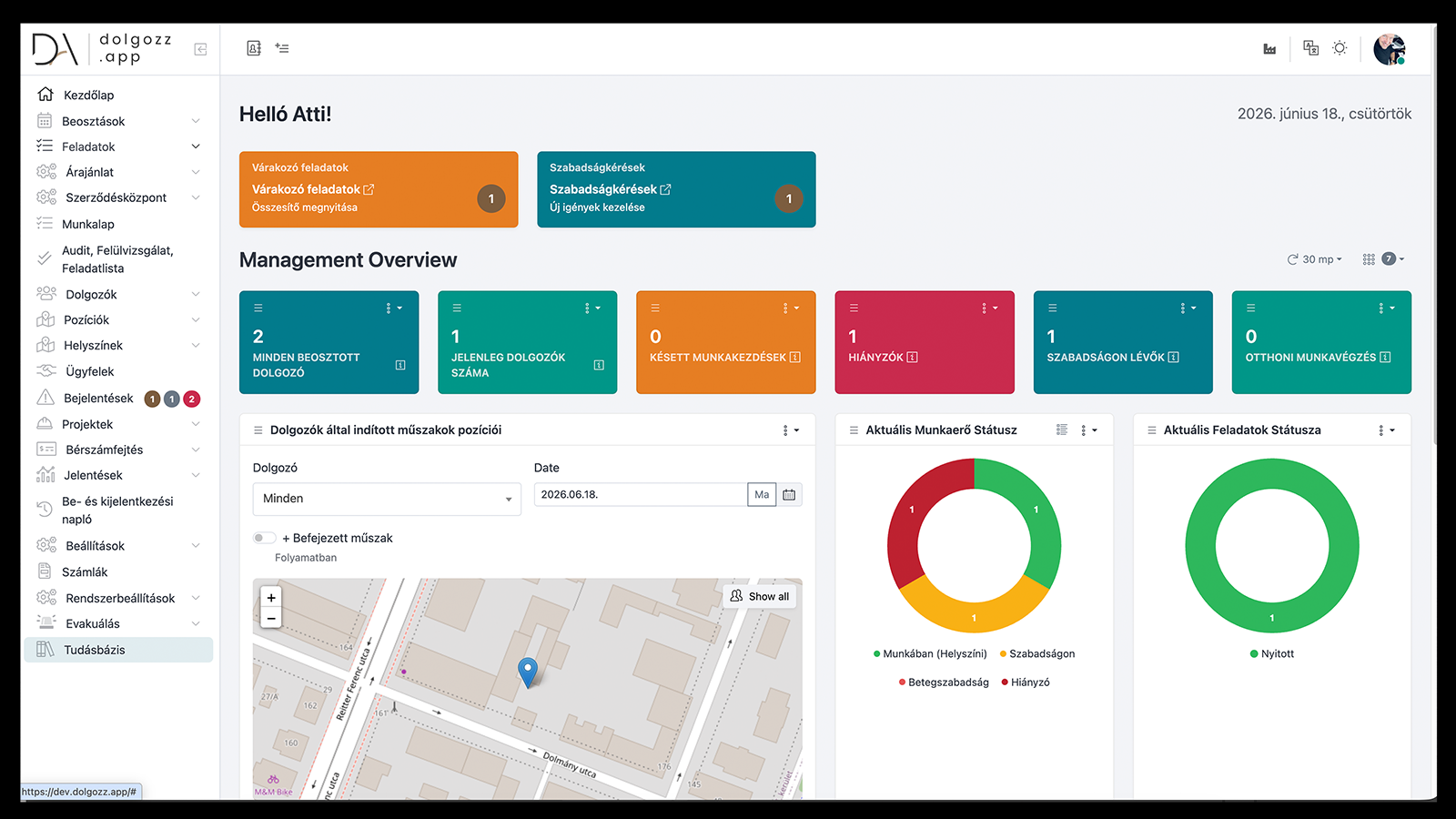Image resolution: width=1456 pixels, height=819 pixels.
Task: Collapse the sidebar with the arrow icon
Action: point(200,49)
